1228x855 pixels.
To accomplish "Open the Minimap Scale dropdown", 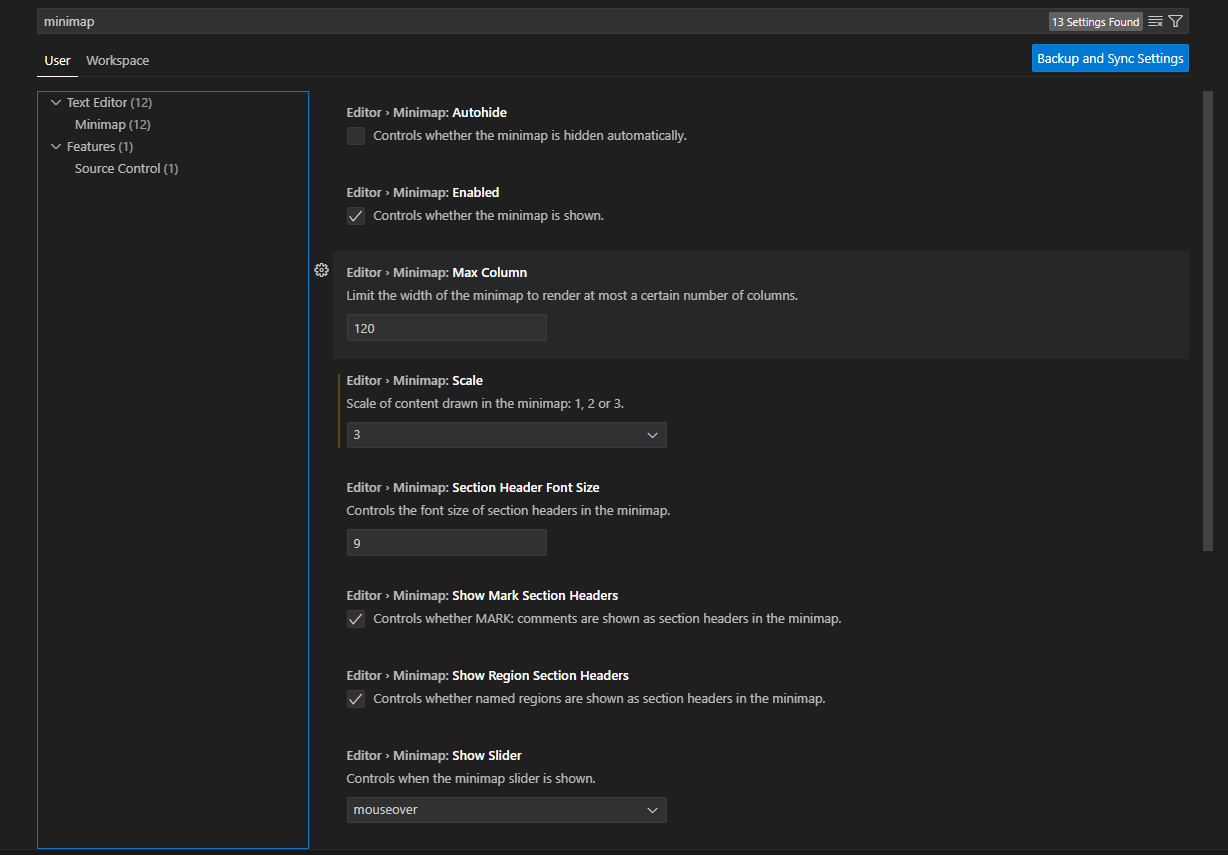I will tap(506, 435).
